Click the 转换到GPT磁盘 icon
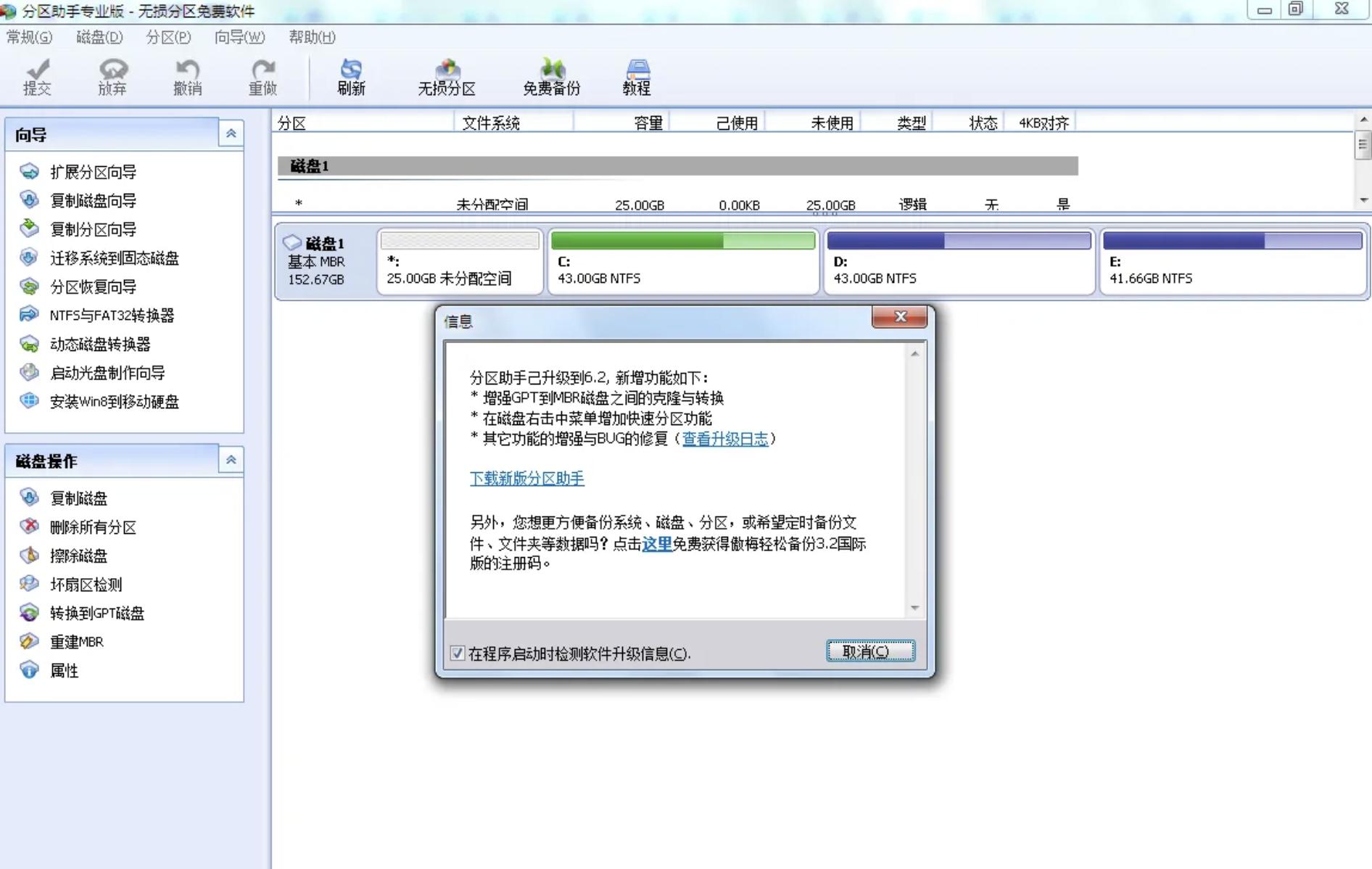Viewport: 1372px width, 869px height. pyautogui.click(x=29, y=612)
